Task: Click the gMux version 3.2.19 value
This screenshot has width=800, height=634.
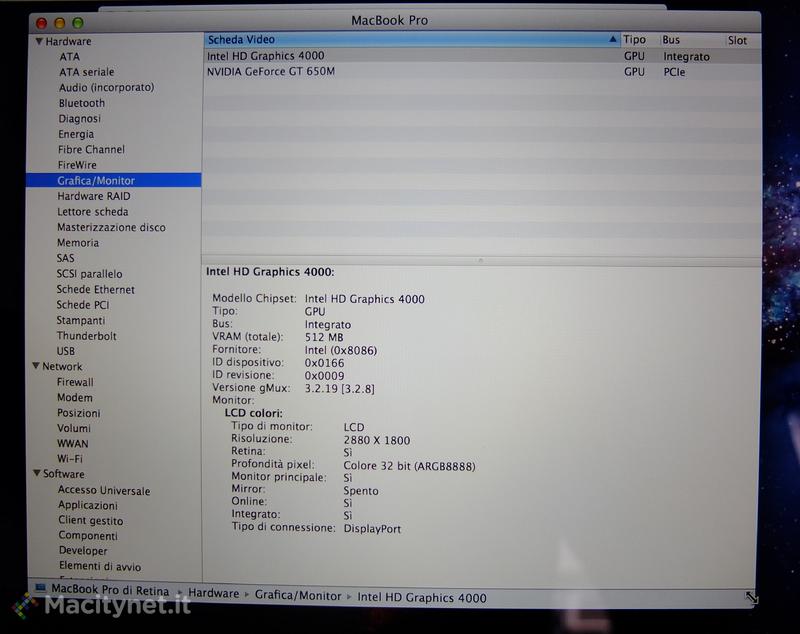Action: (339, 389)
